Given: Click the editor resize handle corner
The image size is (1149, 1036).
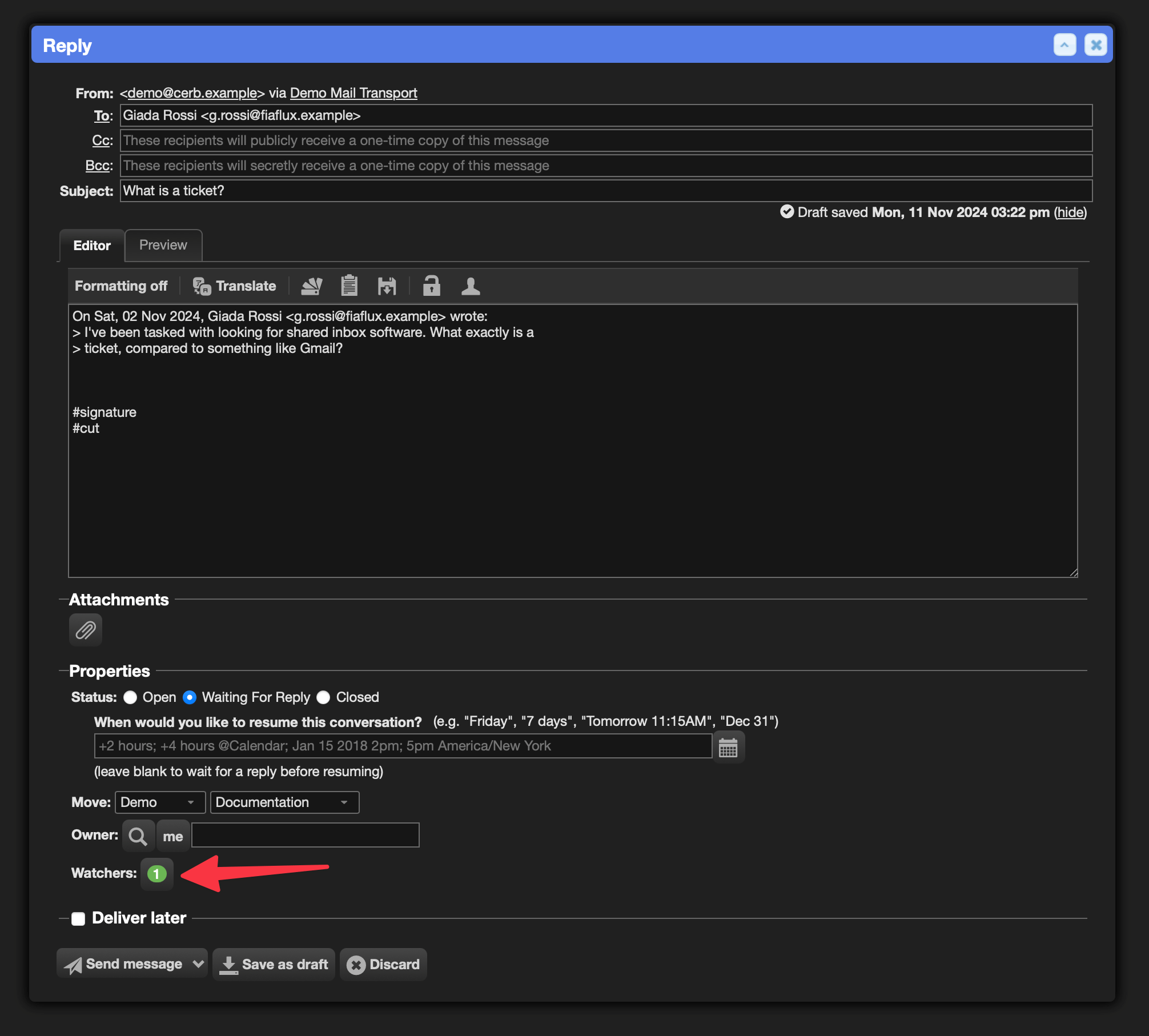Looking at the screenshot, I should (1073, 573).
